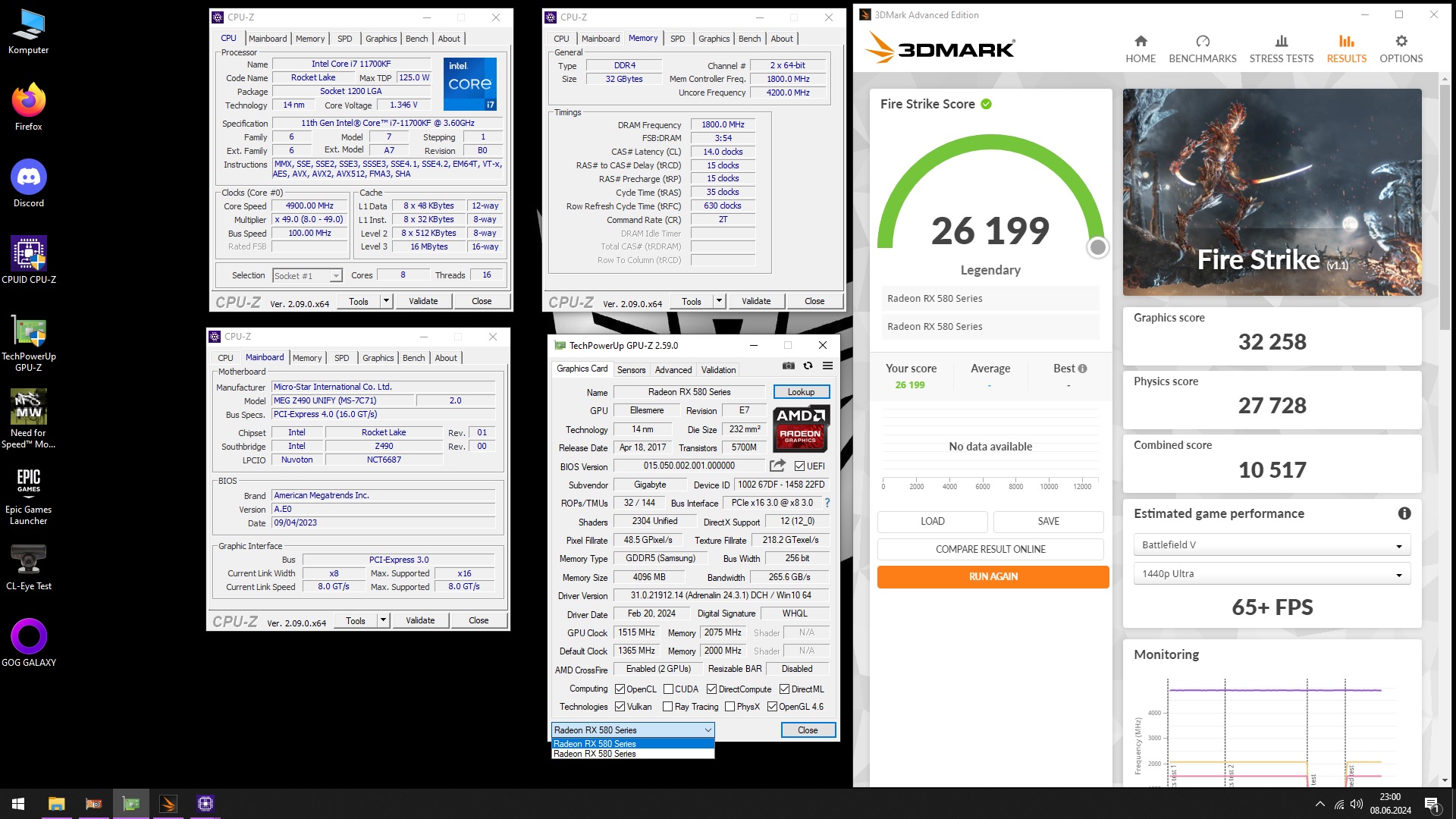Open File Explorer from the taskbar
Screen dimensions: 1456x819
point(56,804)
